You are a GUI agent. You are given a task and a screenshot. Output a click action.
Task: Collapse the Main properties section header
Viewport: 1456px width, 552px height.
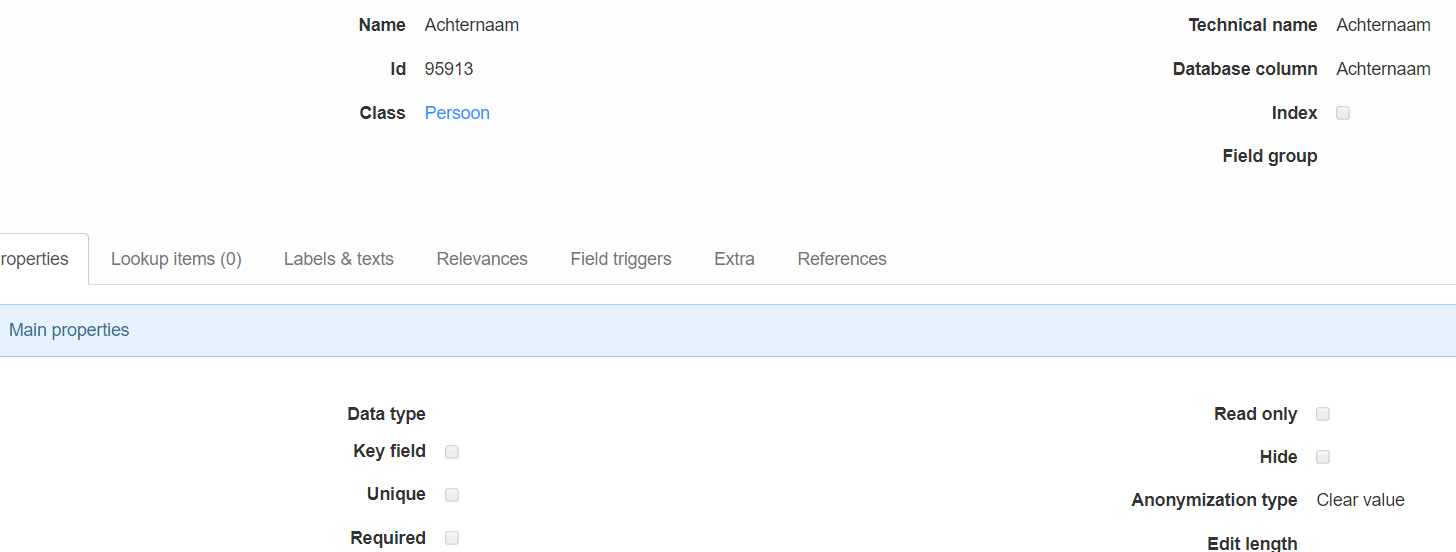(x=69, y=330)
